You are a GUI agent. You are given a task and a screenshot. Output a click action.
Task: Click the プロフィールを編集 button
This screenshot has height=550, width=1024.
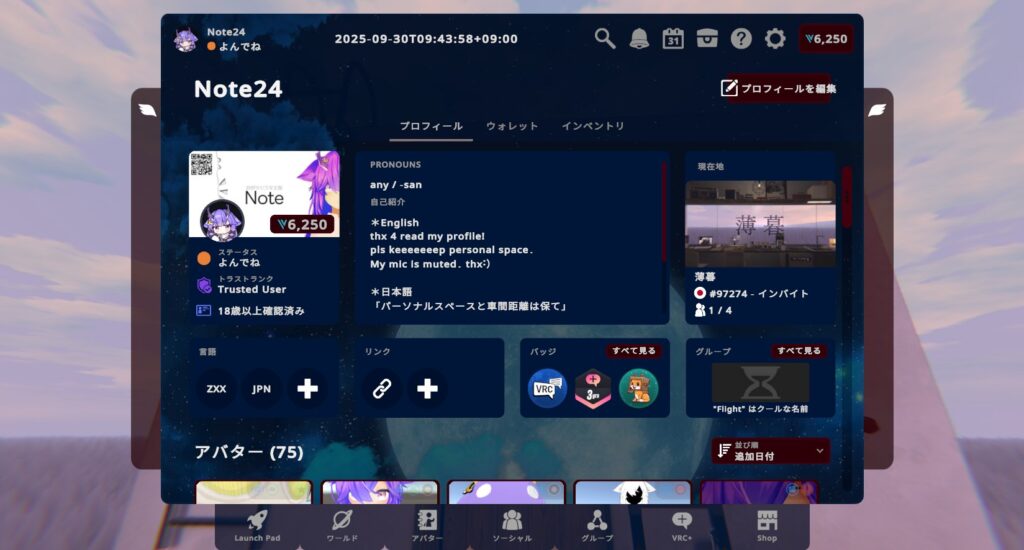[x=779, y=88]
